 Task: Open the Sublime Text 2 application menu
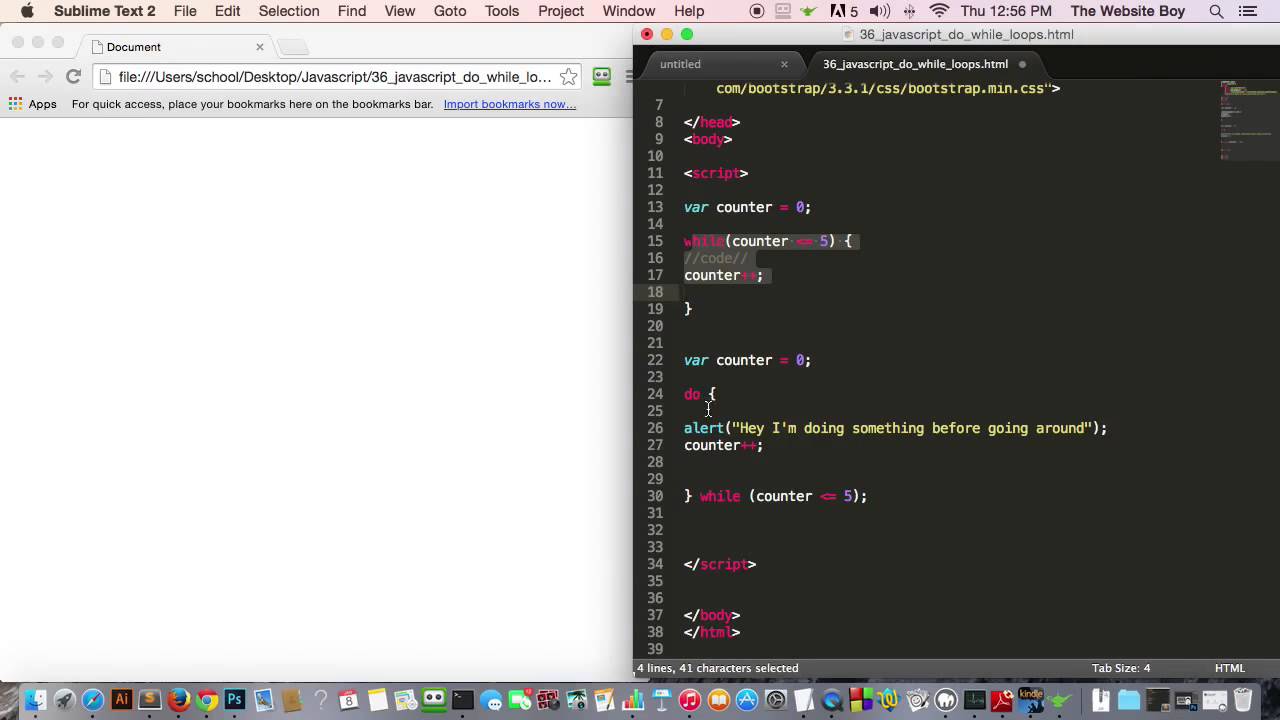click(104, 11)
